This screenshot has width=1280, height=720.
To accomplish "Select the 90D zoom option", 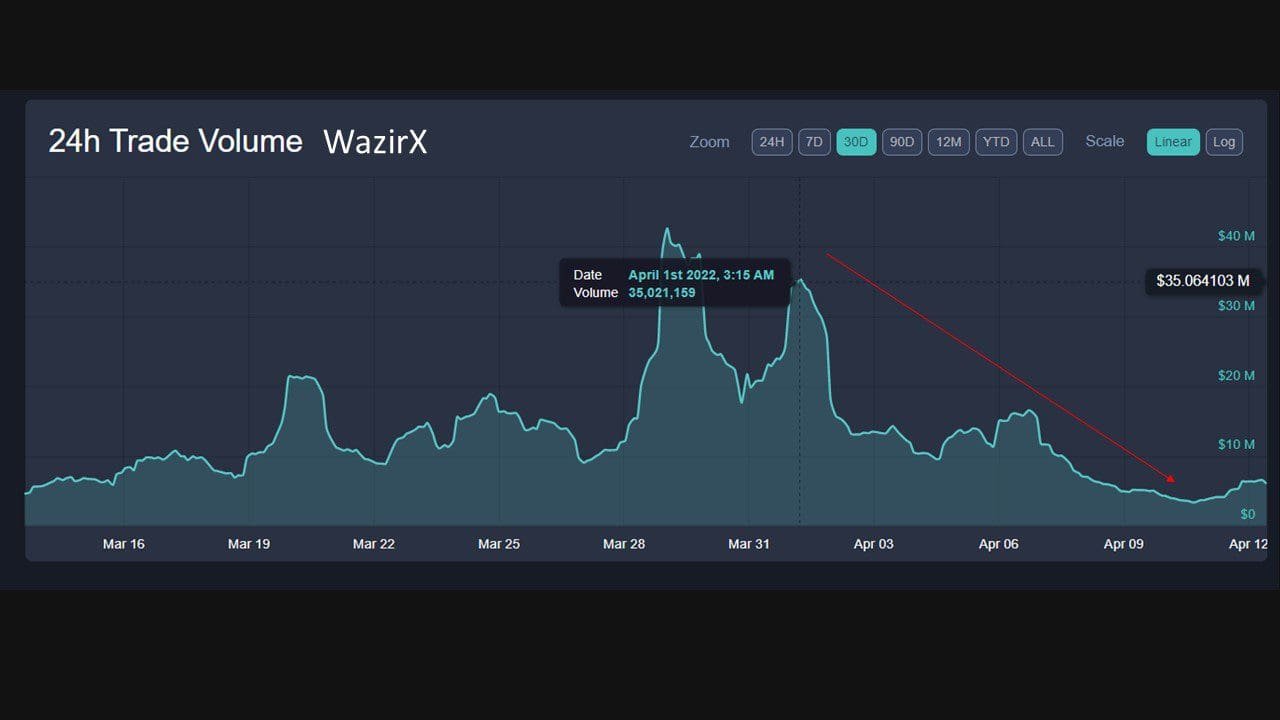I will pos(901,142).
